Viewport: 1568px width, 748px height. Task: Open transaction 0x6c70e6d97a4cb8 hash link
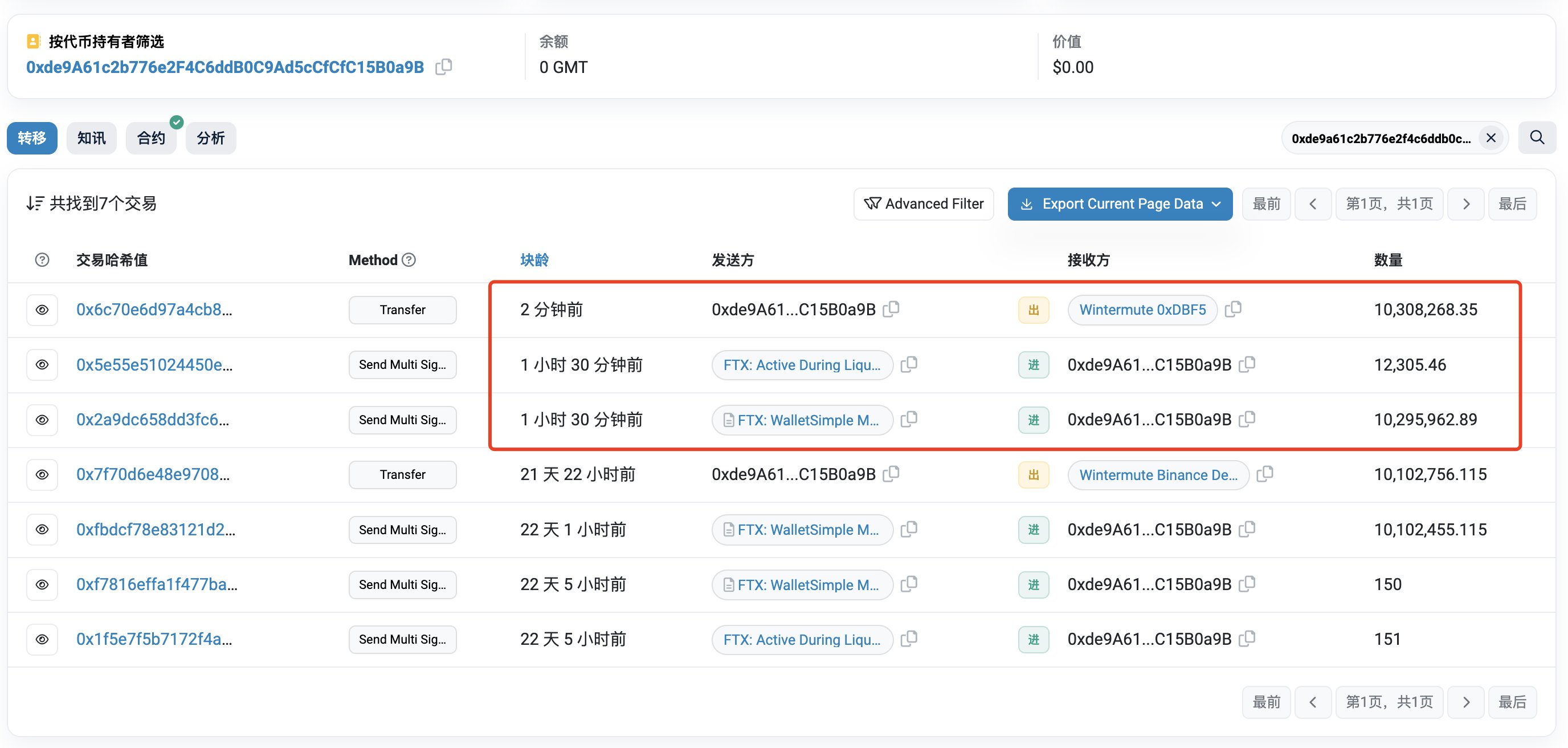click(x=154, y=310)
